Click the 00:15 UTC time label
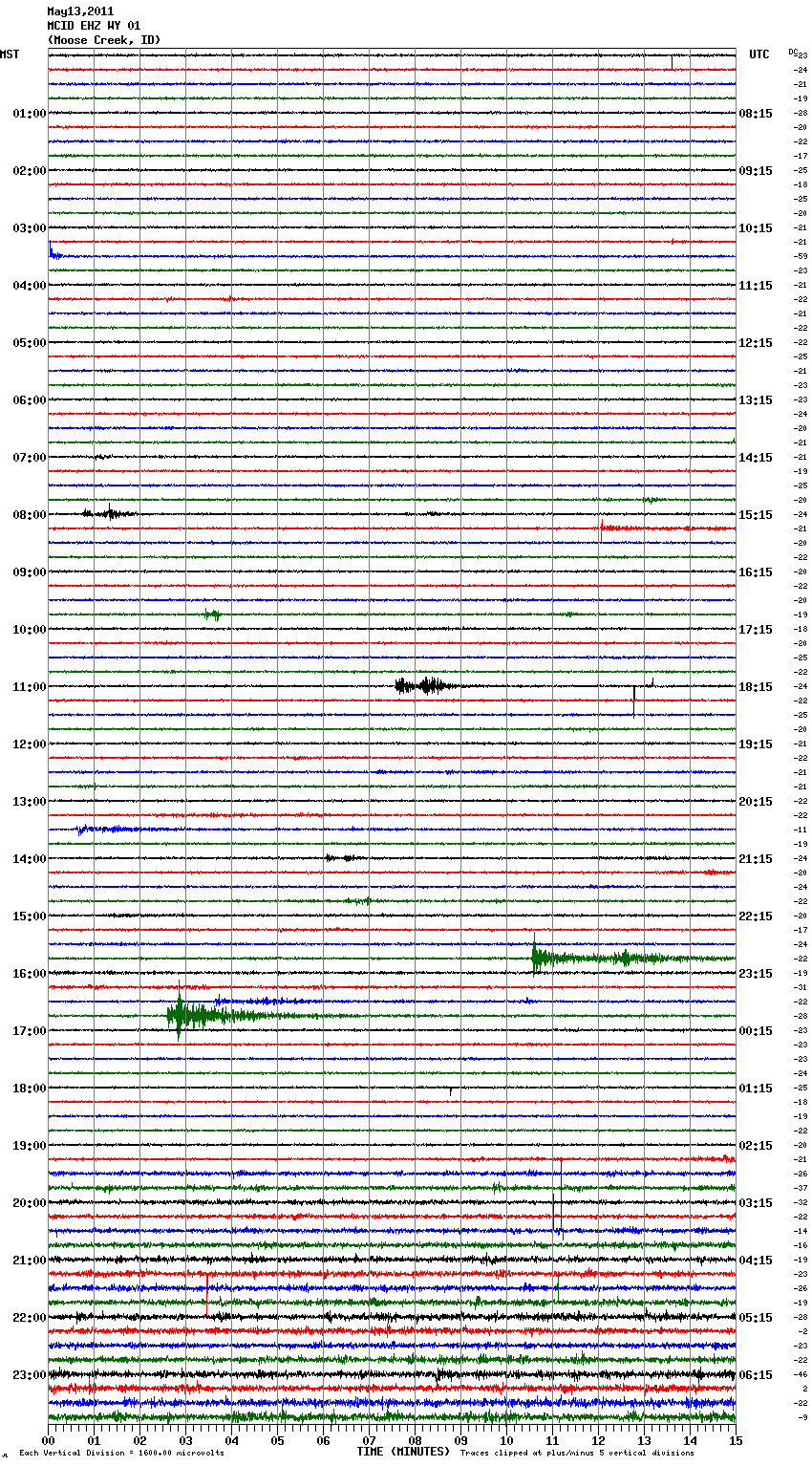Screen dimensions: 812x1466 coord(756,1031)
